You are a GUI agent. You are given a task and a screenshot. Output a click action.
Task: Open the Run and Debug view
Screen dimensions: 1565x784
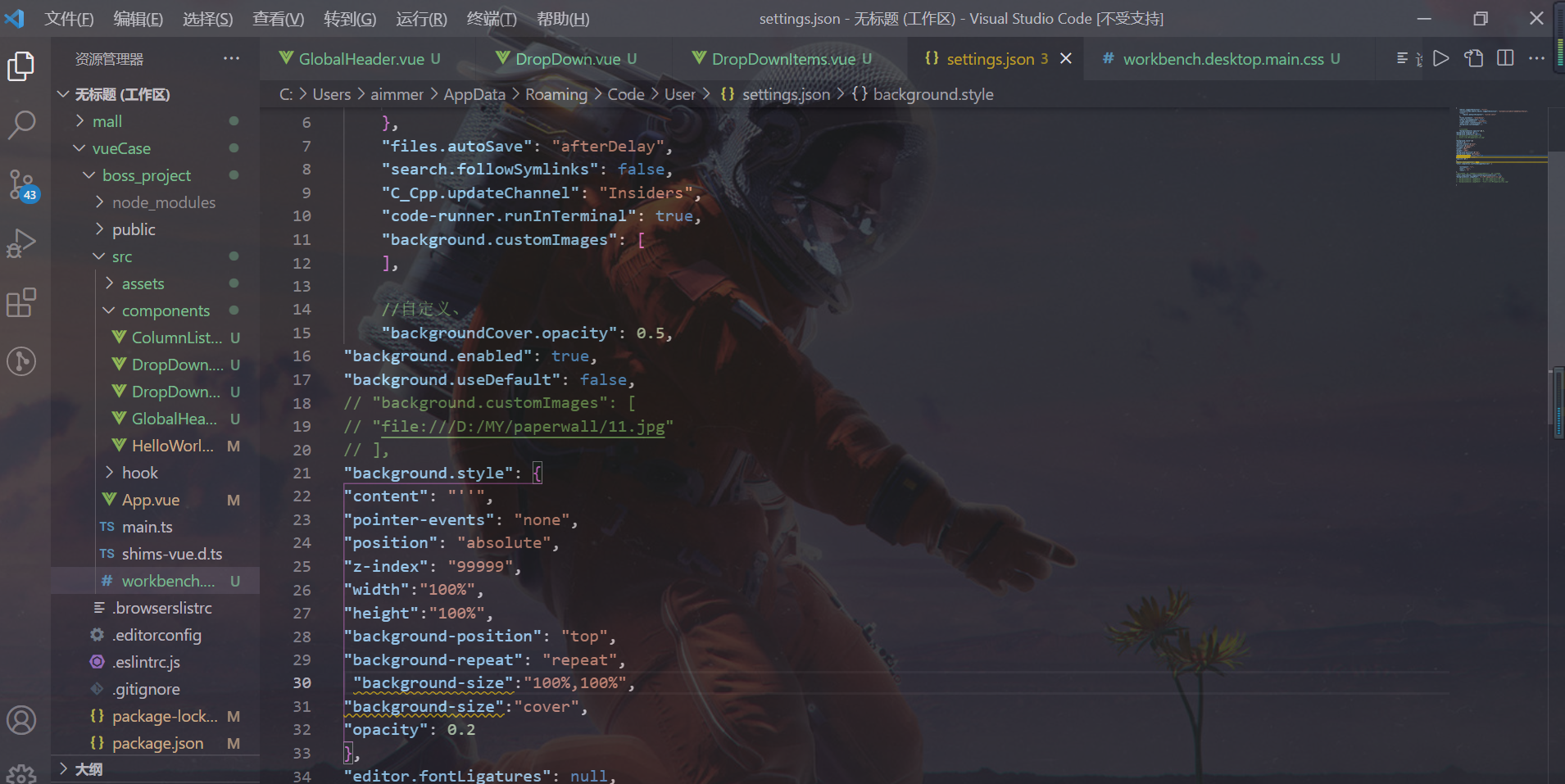(x=21, y=242)
